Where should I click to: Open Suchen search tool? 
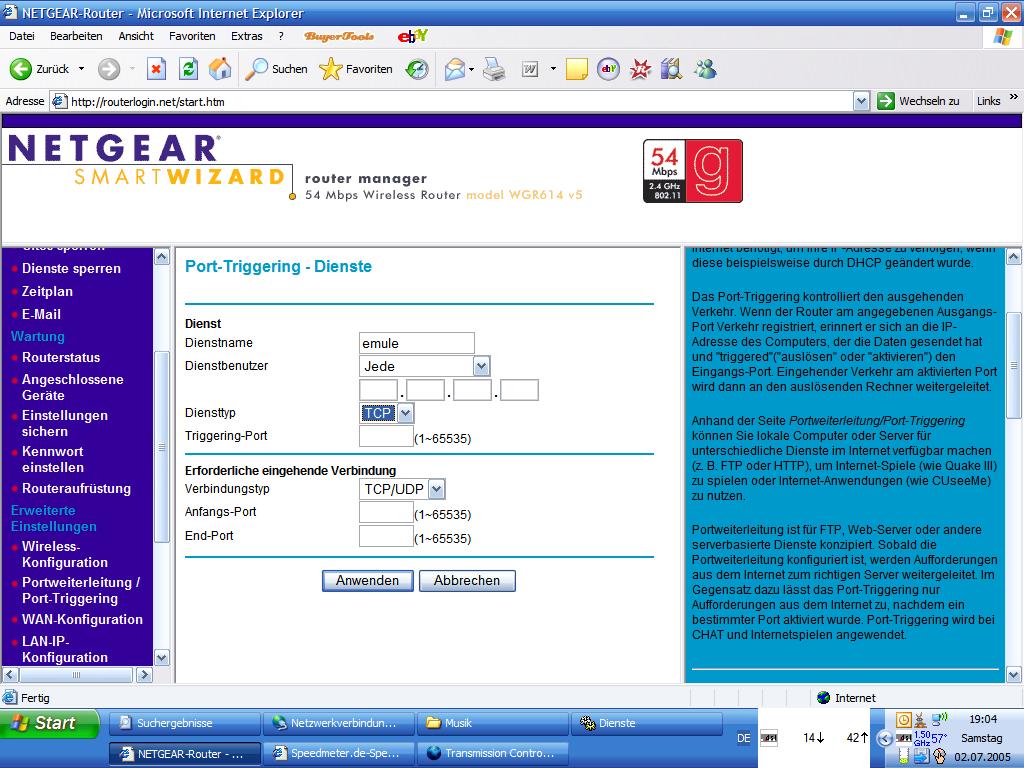[x=276, y=69]
